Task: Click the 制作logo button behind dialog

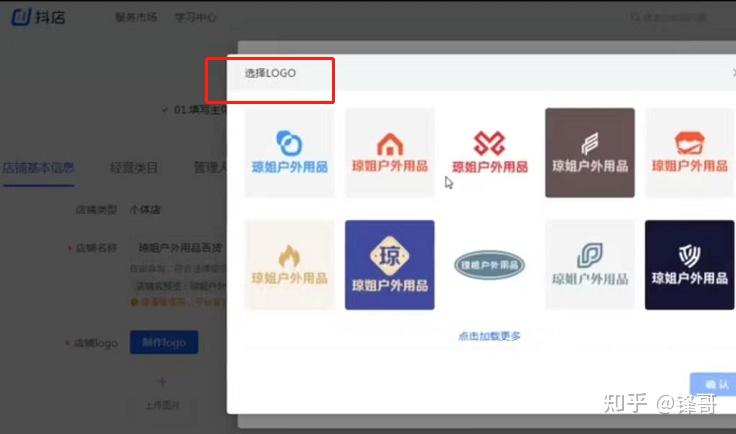Action: 164,343
